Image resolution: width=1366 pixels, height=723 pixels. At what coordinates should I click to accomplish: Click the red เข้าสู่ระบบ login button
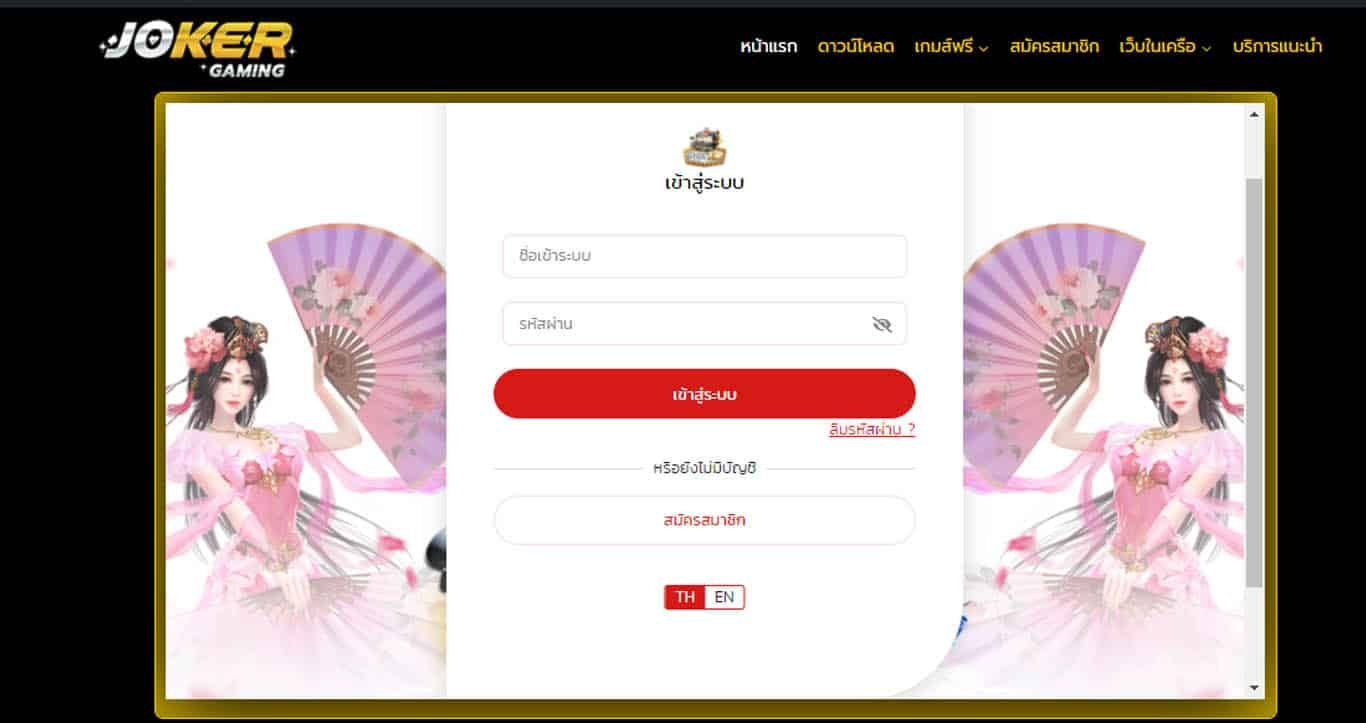point(704,394)
